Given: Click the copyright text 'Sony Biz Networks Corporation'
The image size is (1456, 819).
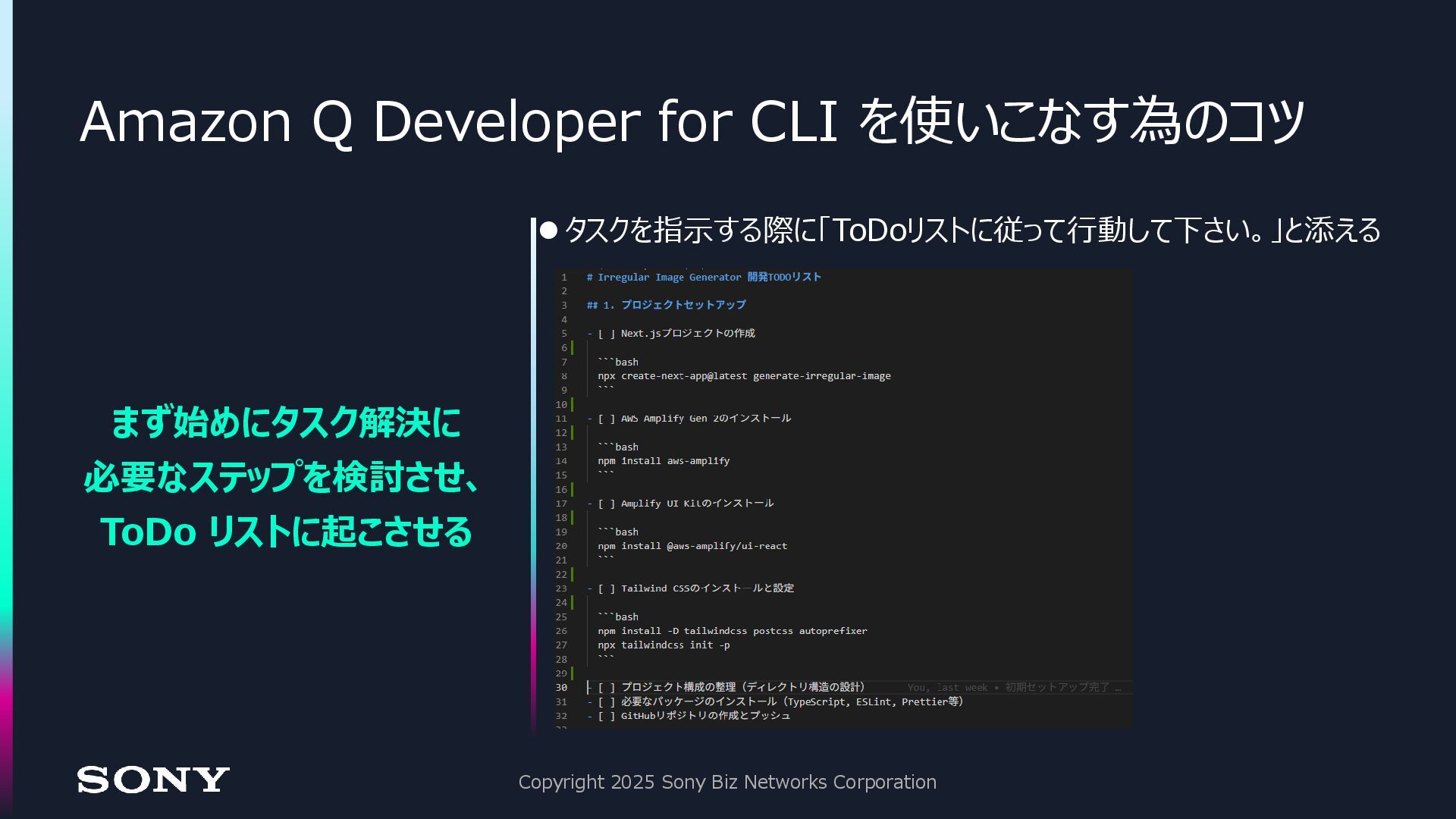Looking at the screenshot, I should (x=799, y=782).
